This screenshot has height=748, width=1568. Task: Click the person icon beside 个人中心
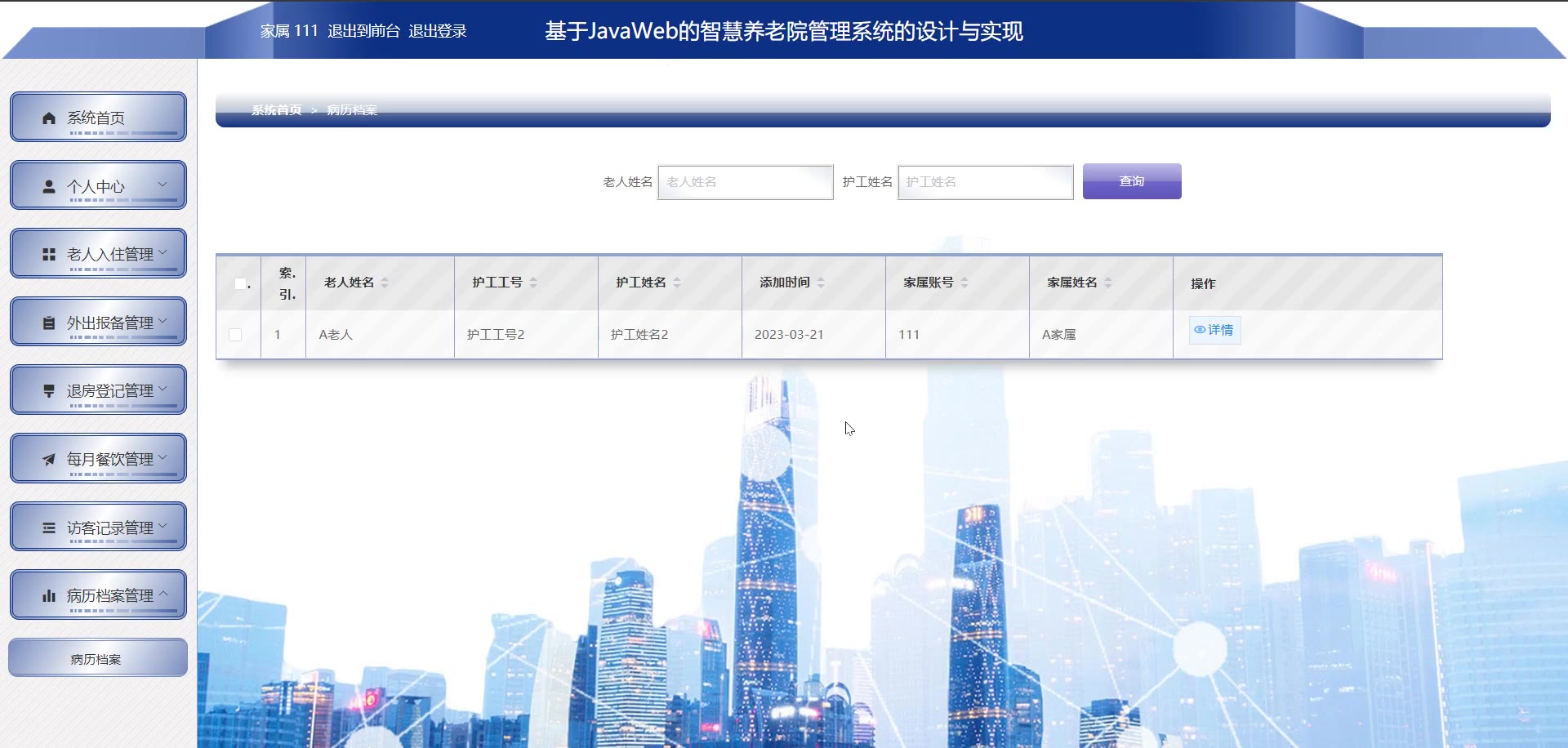pyautogui.click(x=49, y=186)
